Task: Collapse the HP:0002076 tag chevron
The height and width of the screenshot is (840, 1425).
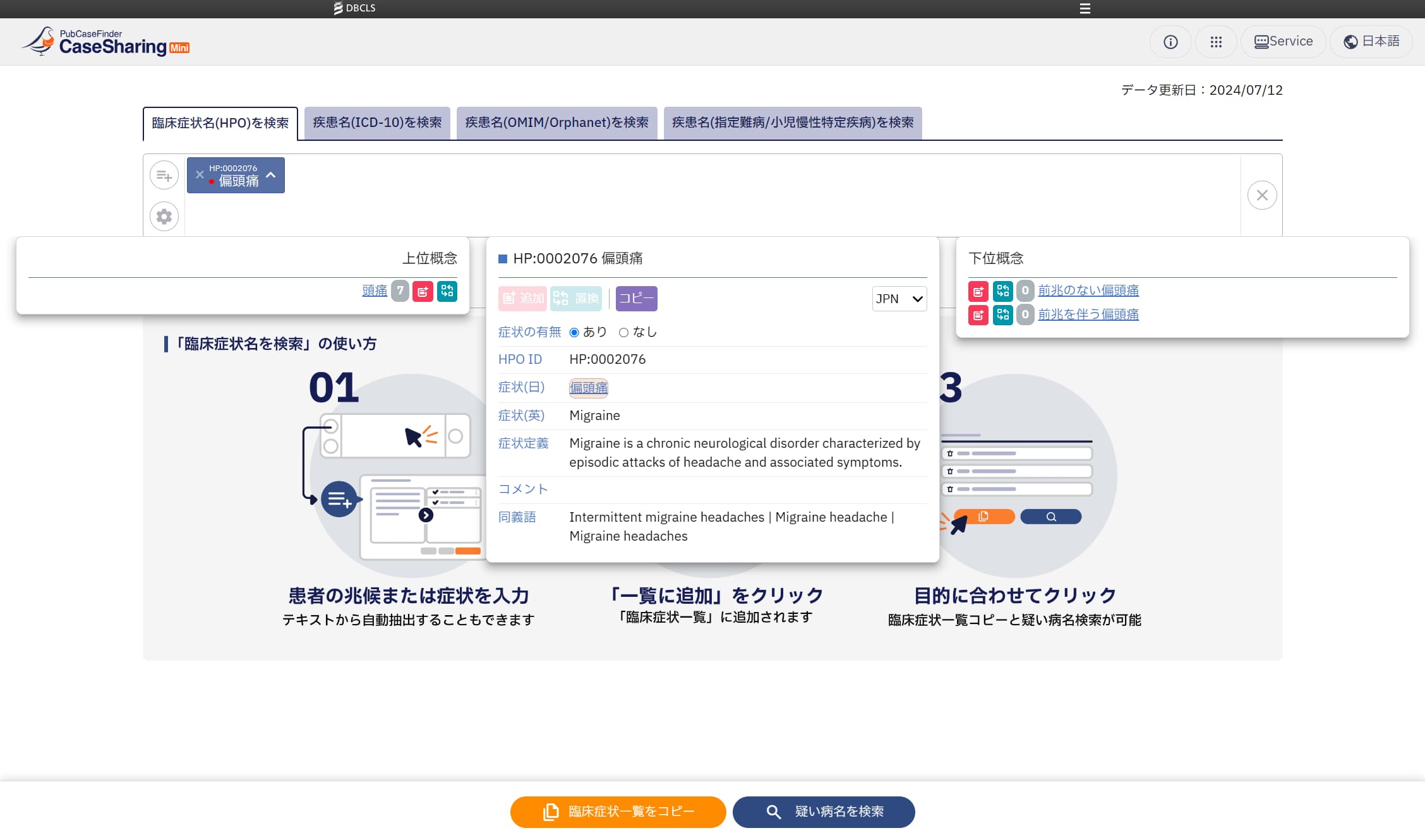Action: point(271,175)
